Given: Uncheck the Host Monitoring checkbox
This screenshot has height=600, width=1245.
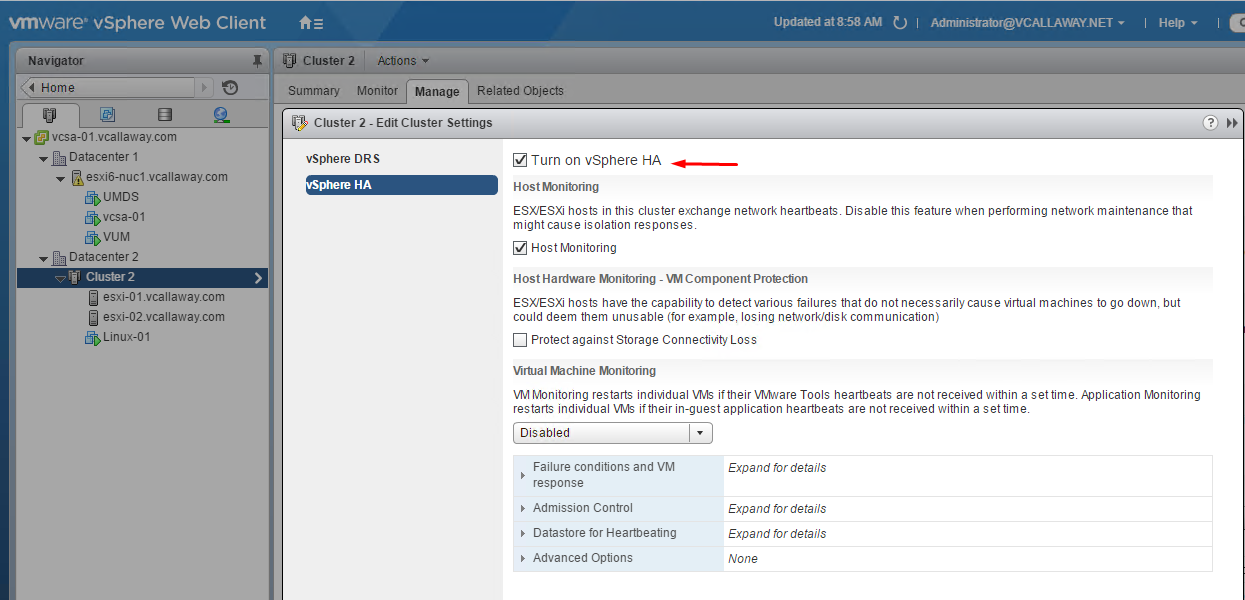Looking at the screenshot, I should 520,248.
